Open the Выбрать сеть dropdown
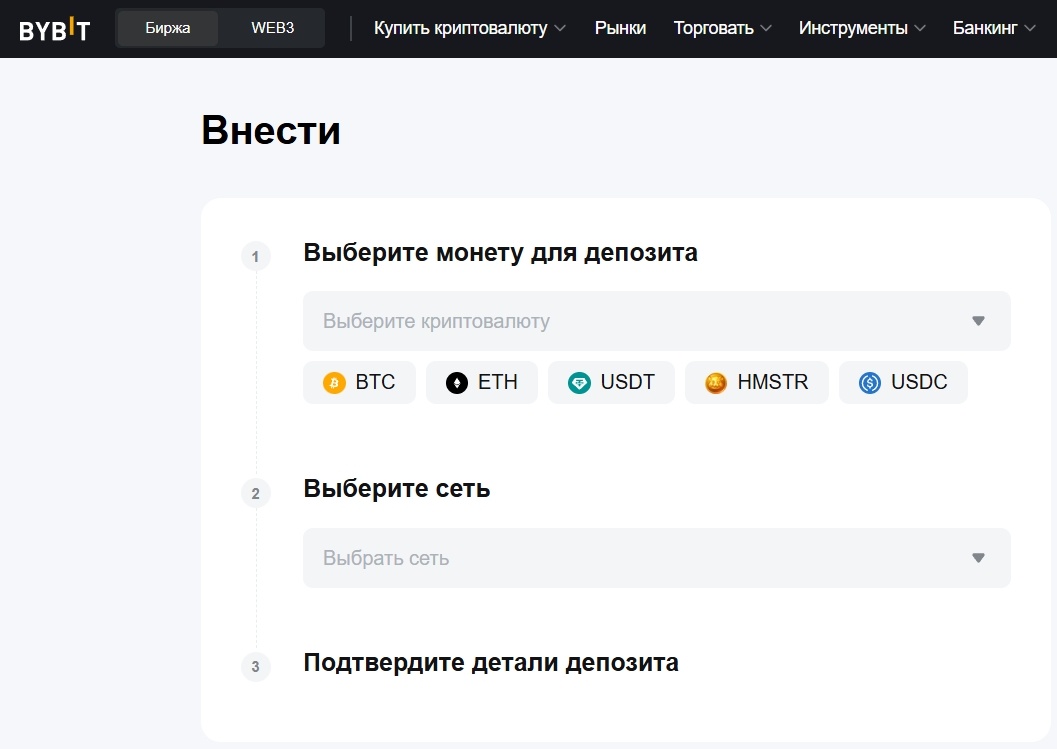 tap(657, 558)
